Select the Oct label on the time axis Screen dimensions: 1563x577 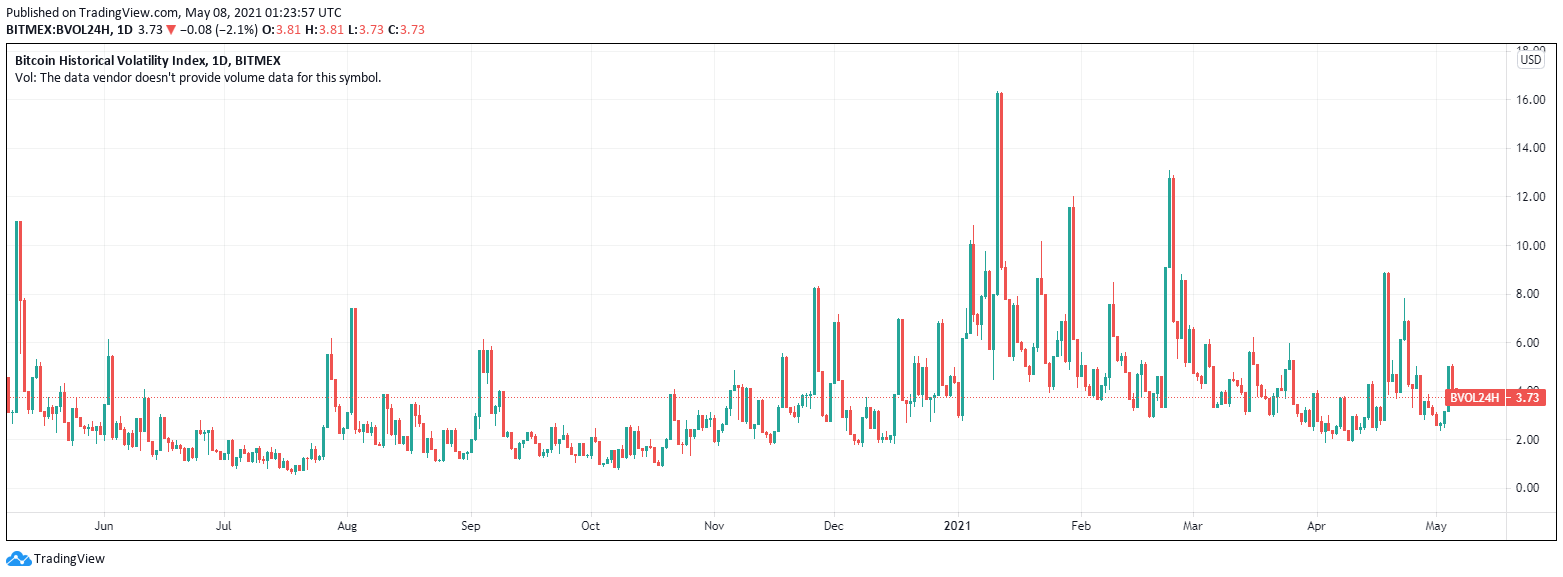[591, 525]
